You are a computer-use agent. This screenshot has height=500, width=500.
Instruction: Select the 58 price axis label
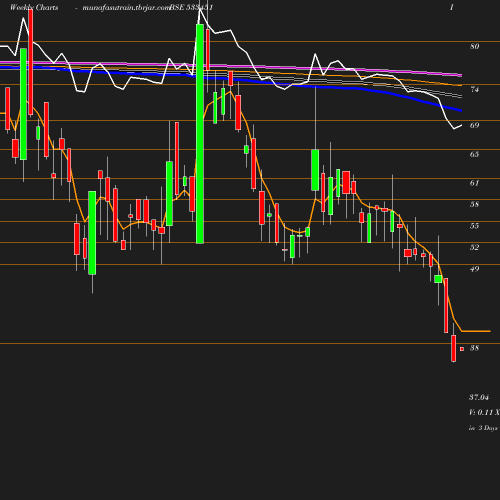pos(475,204)
